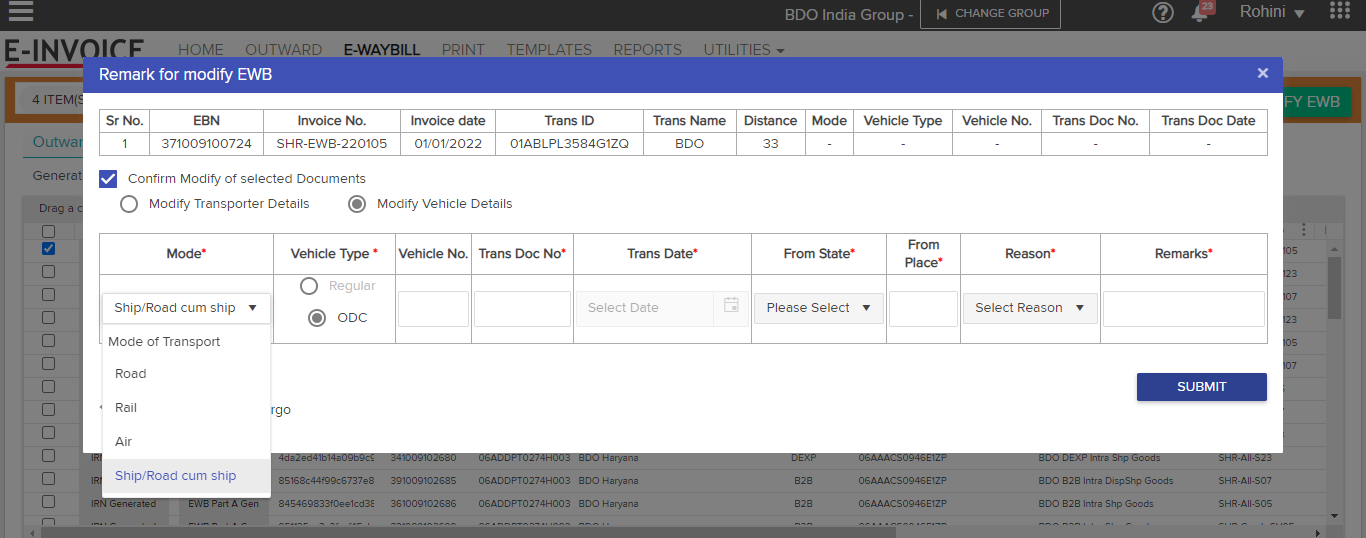Choose Rail from the mode list

(x=186, y=408)
